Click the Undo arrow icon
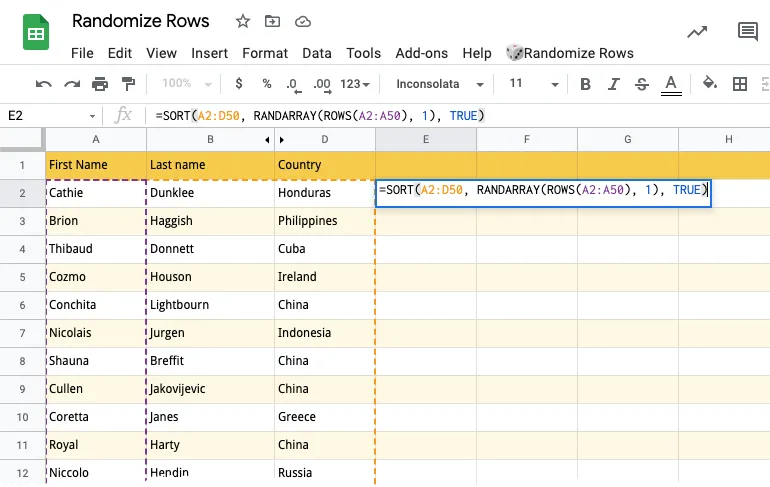This screenshot has height=487, width=770. (x=44, y=84)
